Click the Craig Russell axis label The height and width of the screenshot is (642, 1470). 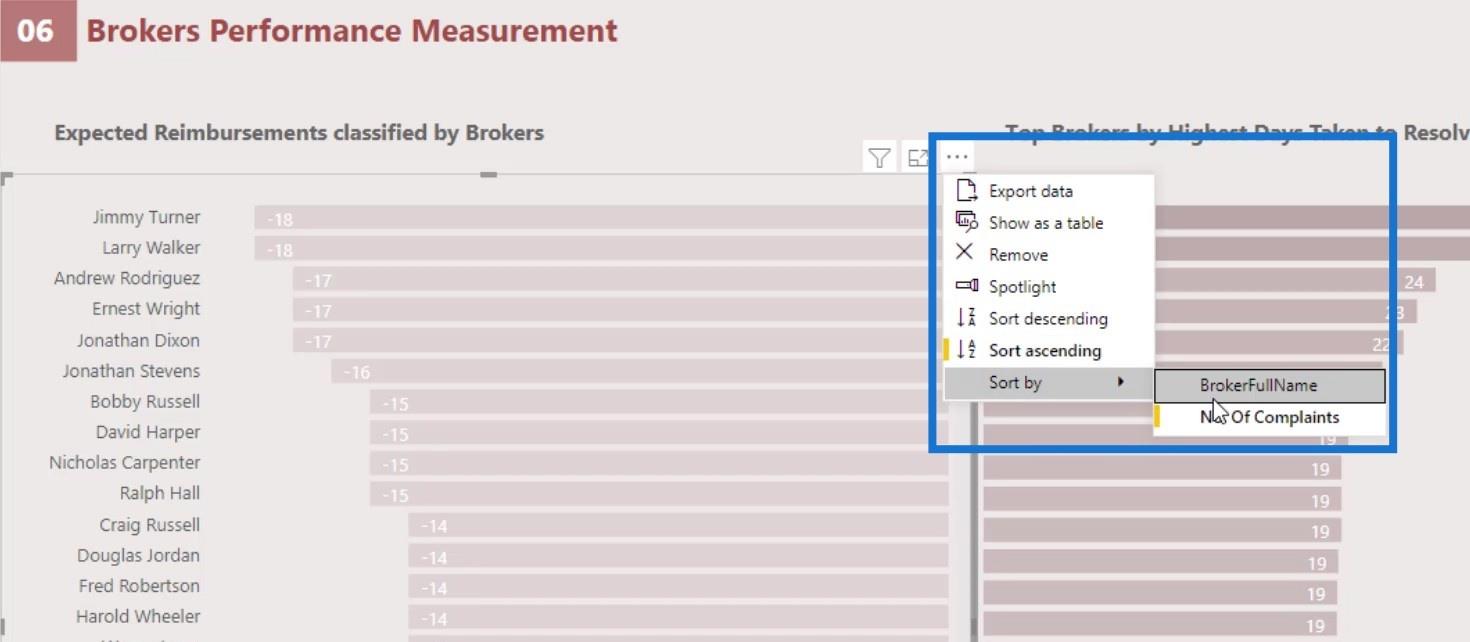point(149,525)
